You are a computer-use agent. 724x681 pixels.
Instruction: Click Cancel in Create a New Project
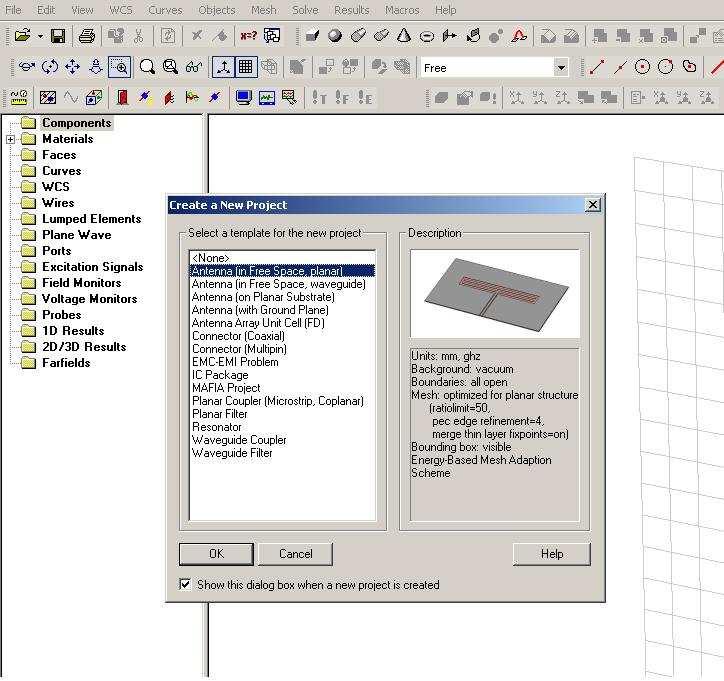296,554
